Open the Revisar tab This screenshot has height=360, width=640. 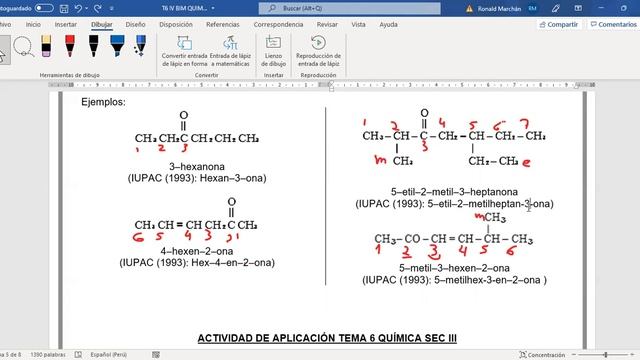(x=327, y=24)
